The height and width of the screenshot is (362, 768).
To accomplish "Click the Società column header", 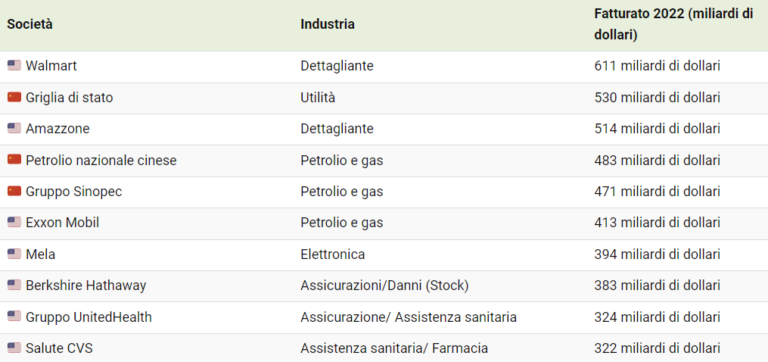I will (29, 24).
